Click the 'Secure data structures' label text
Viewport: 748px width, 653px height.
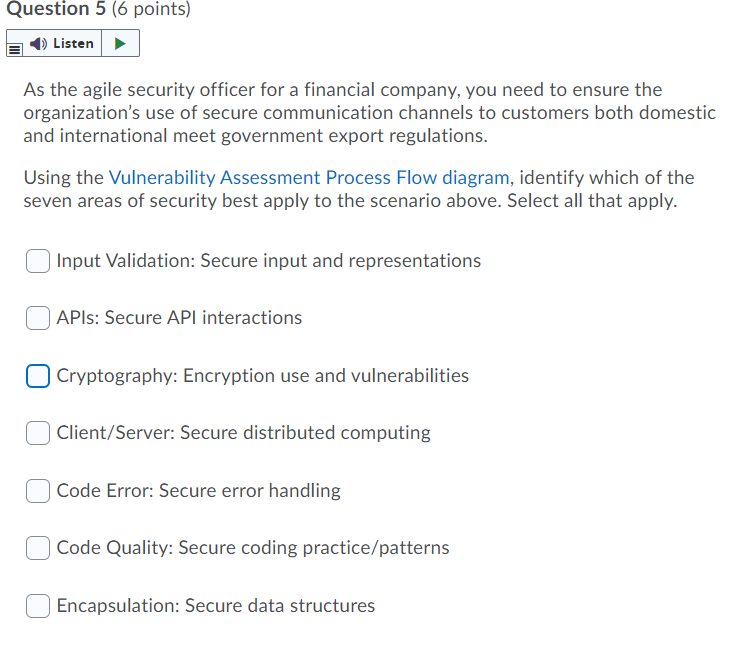(280, 606)
